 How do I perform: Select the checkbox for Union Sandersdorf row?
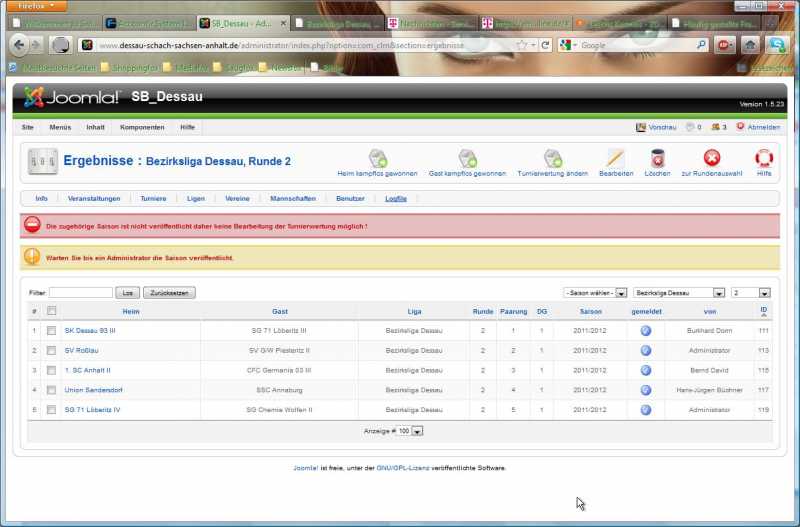[x=51, y=389]
